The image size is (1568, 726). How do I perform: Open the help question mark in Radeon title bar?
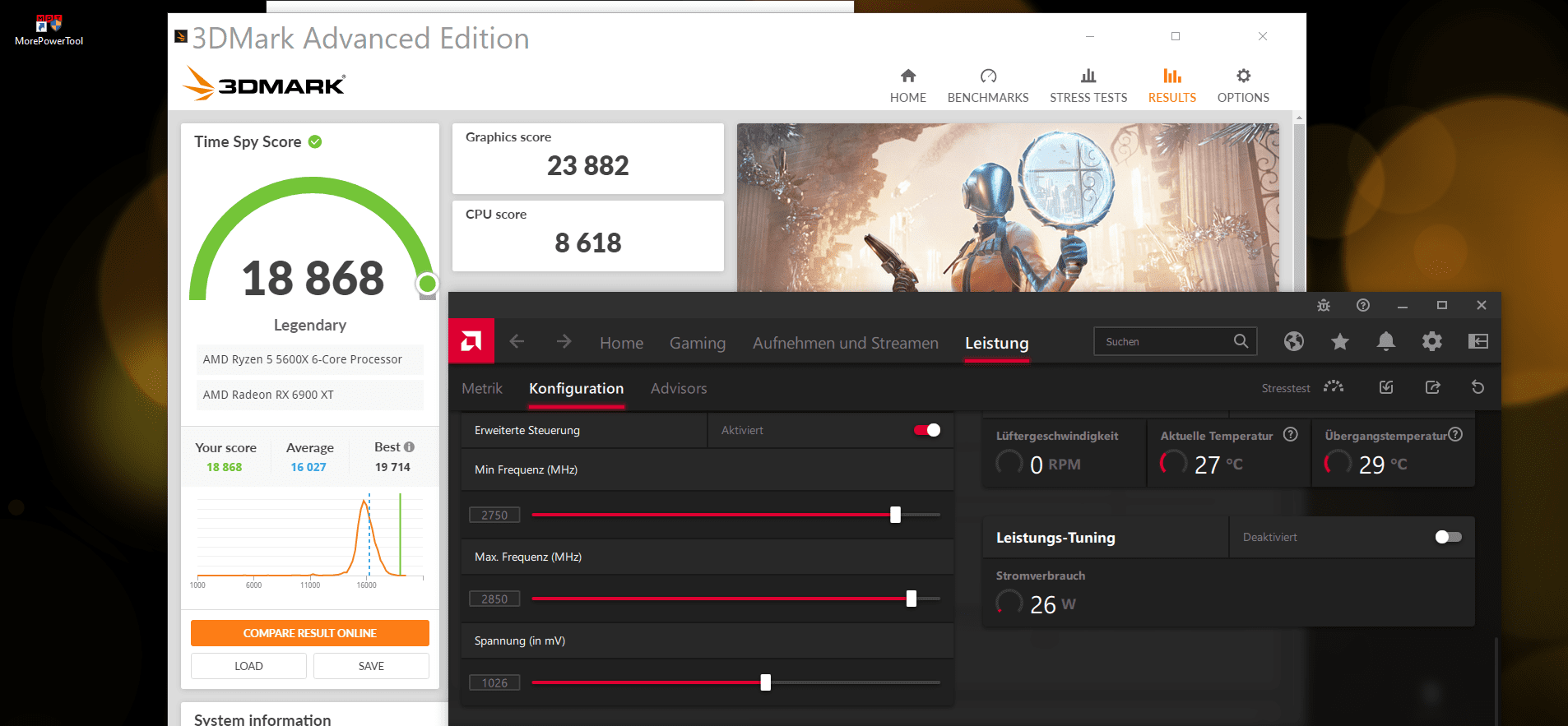[x=1363, y=305]
